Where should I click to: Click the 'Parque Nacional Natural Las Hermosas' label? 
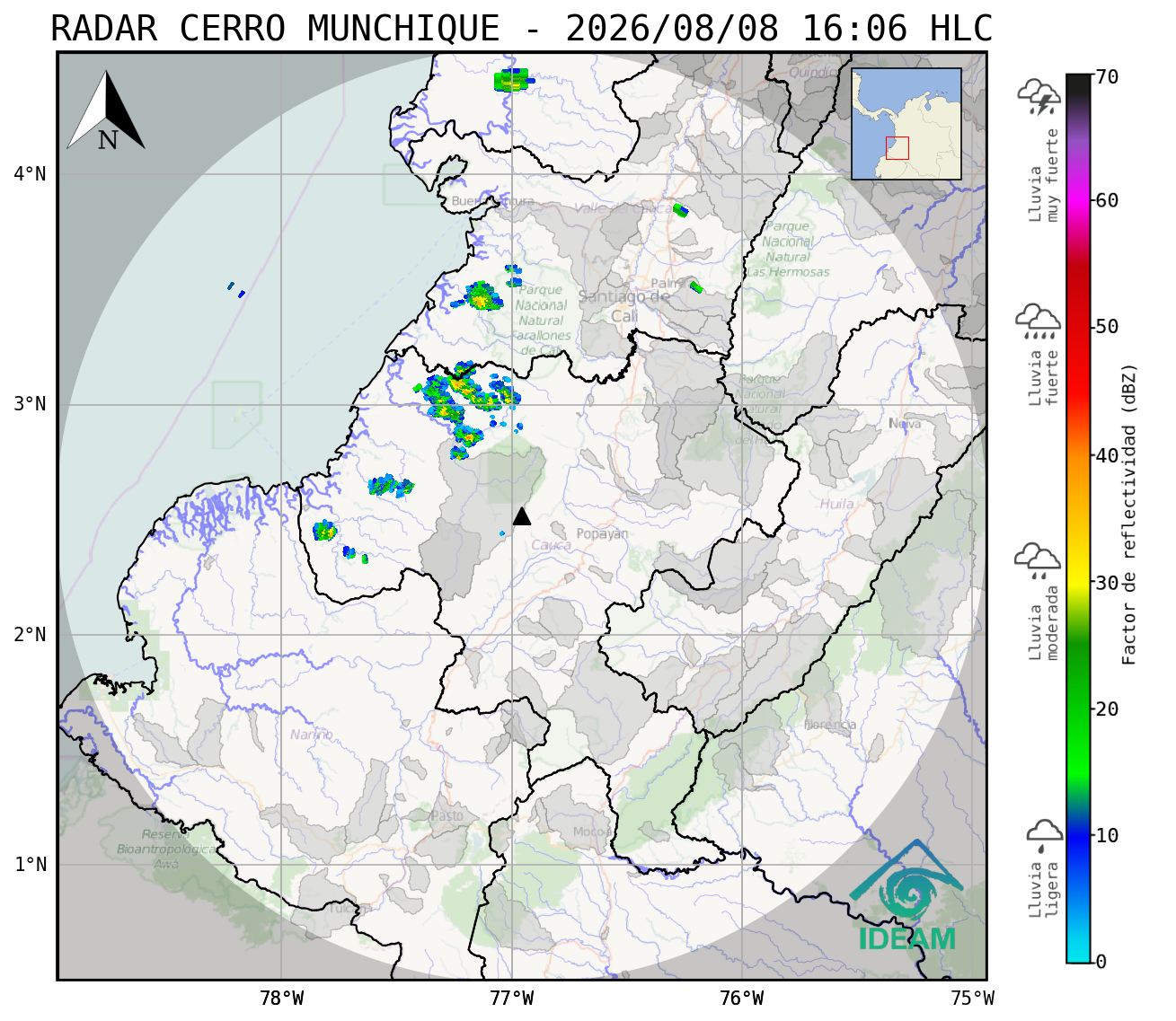pos(788,250)
